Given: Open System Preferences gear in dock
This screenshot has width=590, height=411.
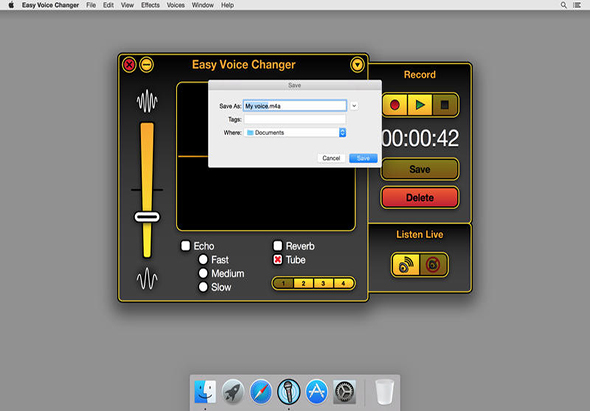Looking at the screenshot, I should 344,391.
